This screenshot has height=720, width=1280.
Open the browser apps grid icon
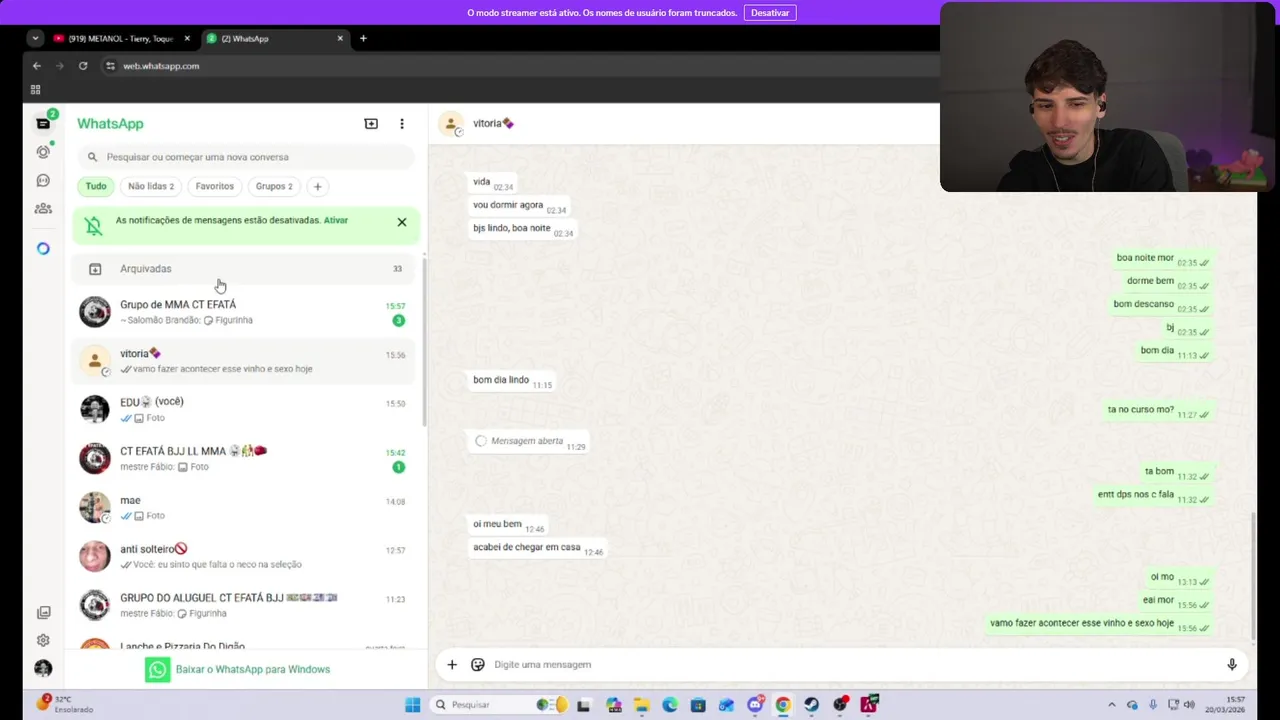click(36, 89)
